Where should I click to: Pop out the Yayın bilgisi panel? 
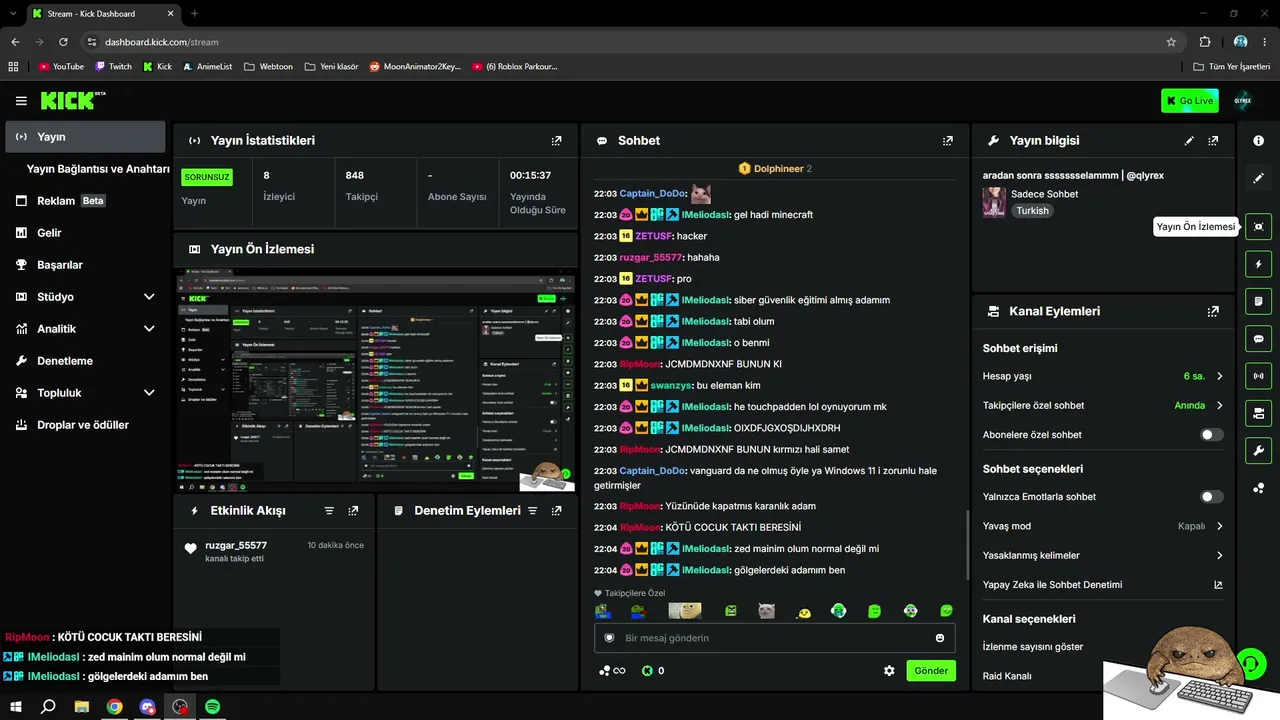pos(1213,141)
